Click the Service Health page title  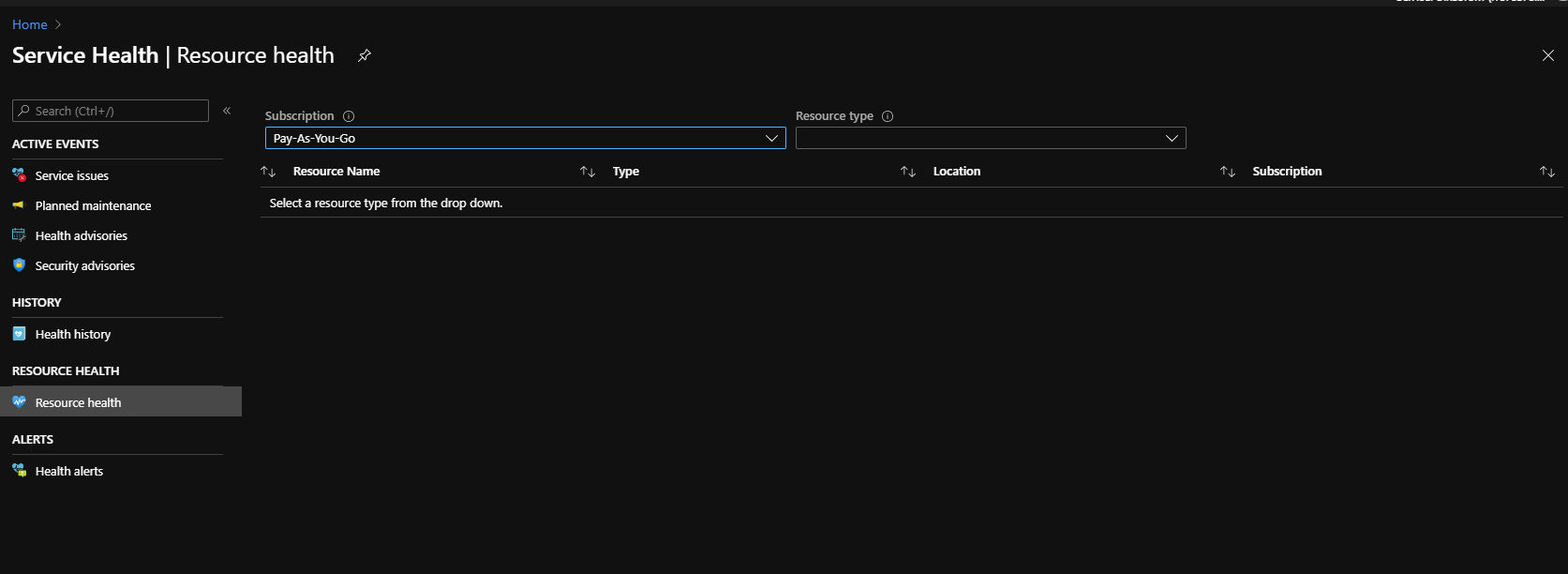[173, 55]
